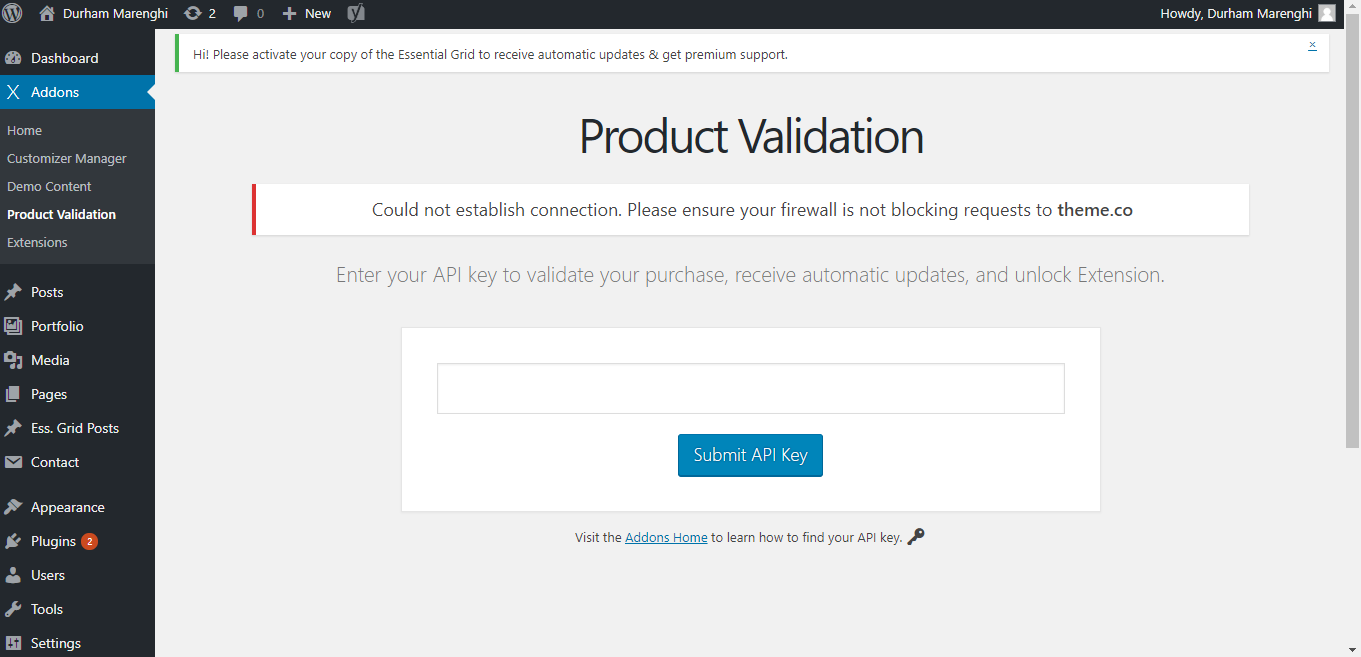The width and height of the screenshot is (1361, 657).
Task: Open the Dashboard menu
Action: point(64,58)
